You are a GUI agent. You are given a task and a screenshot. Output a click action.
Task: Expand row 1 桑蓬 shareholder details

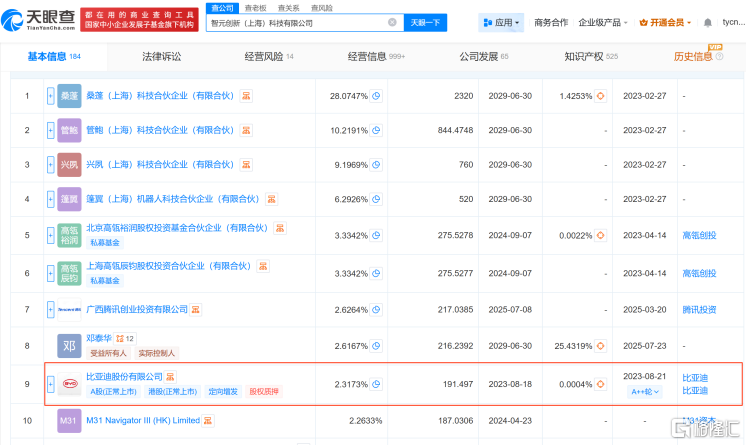(x=50, y=96)
